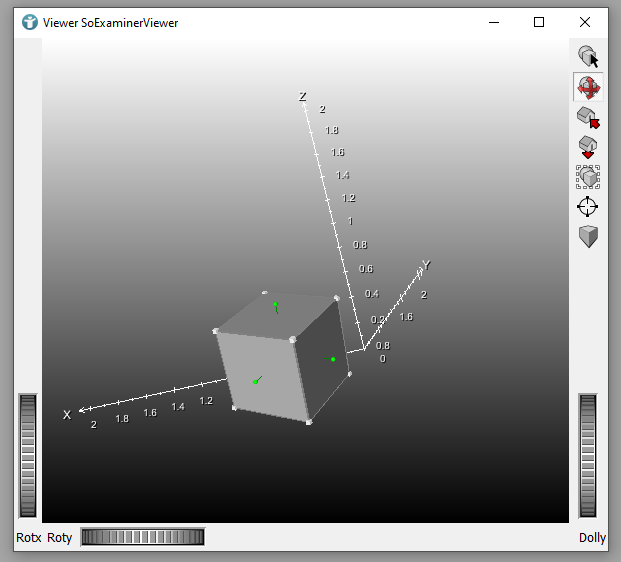Click the Roty horizontal thumbwheel
The image size is (621, 562).
coord(142,537)
